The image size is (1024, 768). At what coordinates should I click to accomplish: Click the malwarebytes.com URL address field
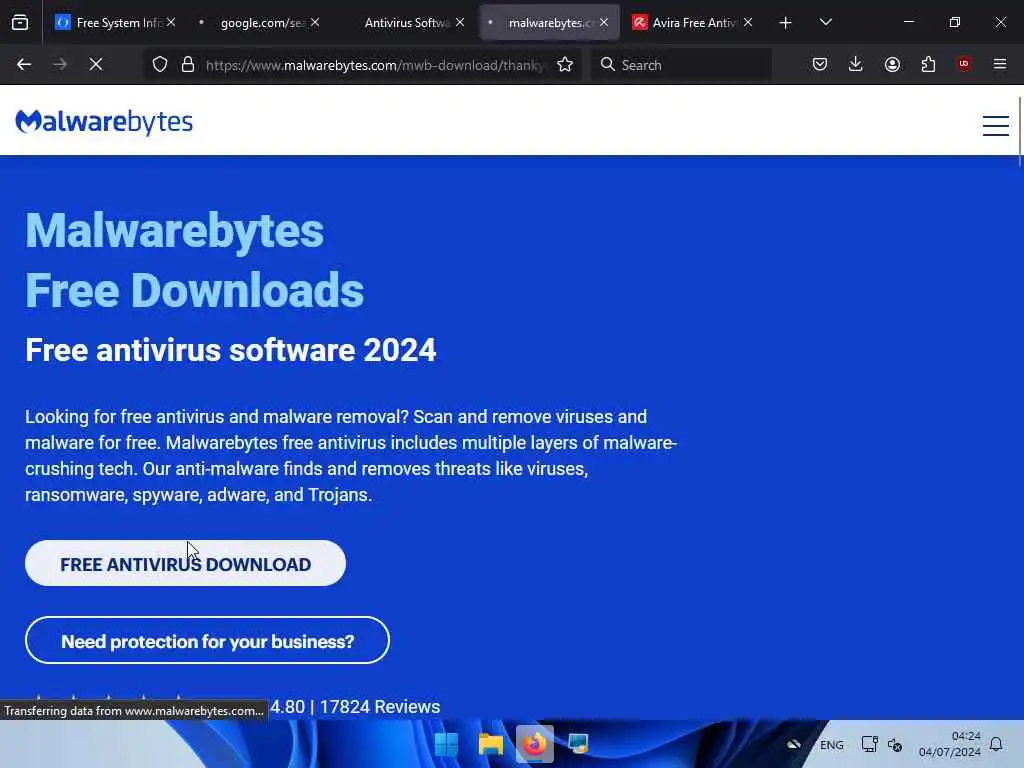pos(374,65)
